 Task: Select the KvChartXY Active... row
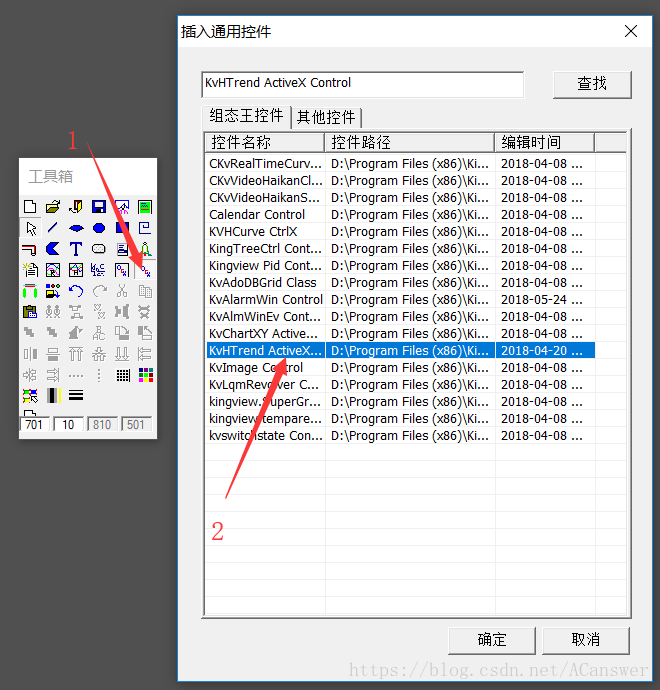400,334
